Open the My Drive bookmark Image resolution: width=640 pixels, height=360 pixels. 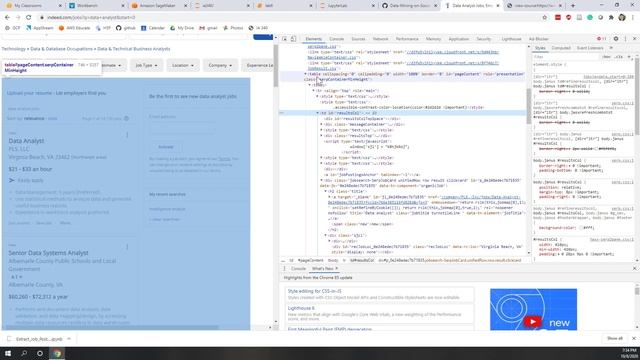pos(182,28)
